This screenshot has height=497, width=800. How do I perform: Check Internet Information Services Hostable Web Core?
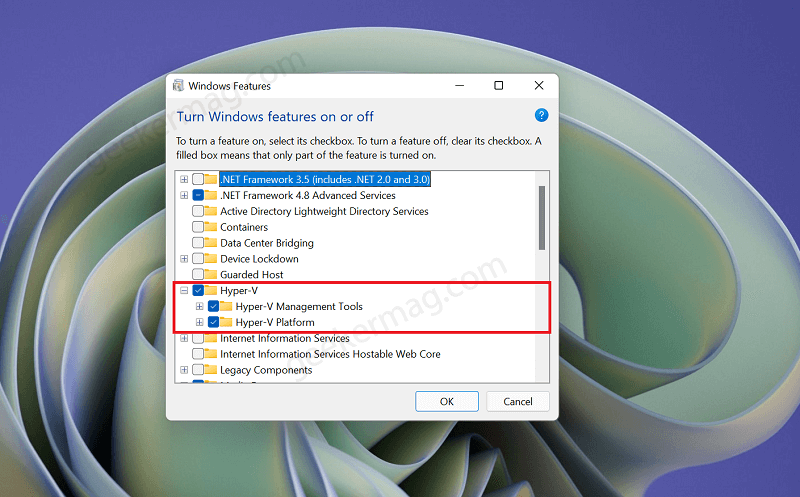pos(198,354)
